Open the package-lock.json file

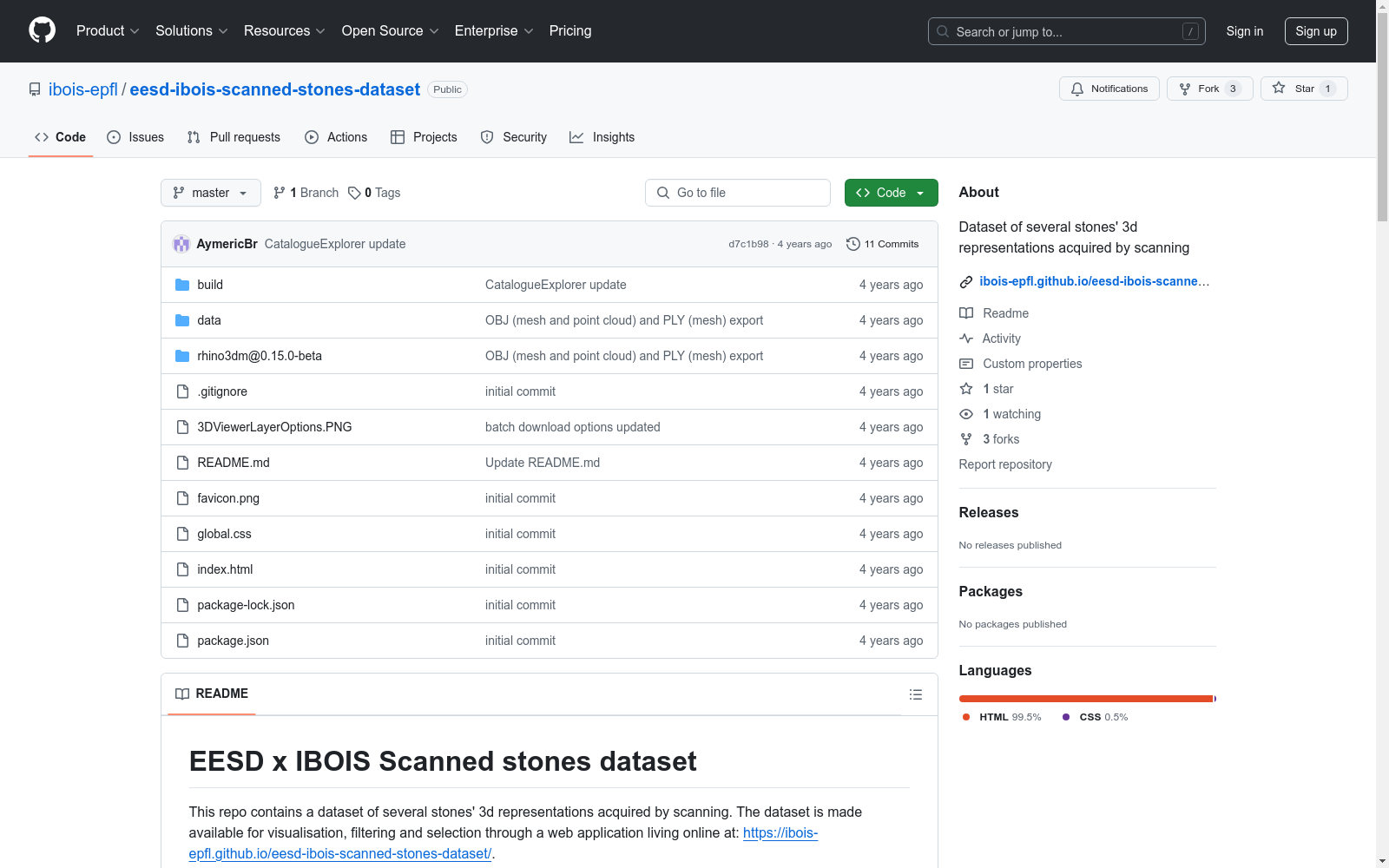click(x=246, y=605)
